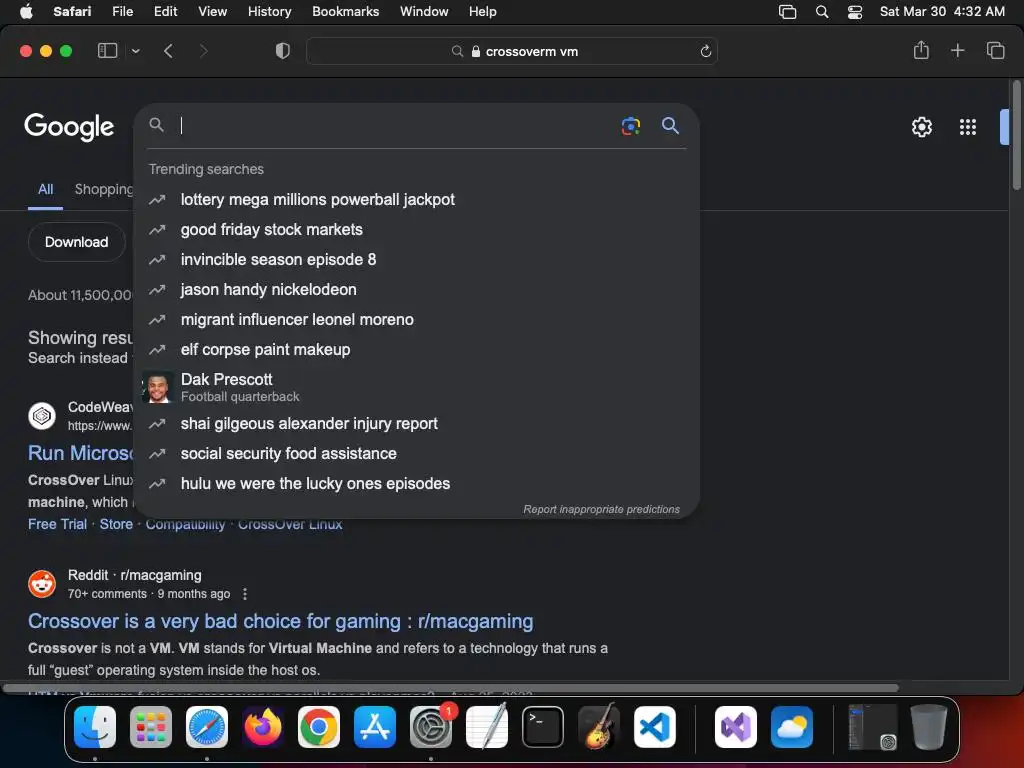Open the Store sitelink
This screenshot has width=1024, height=768.
point(116,524)
